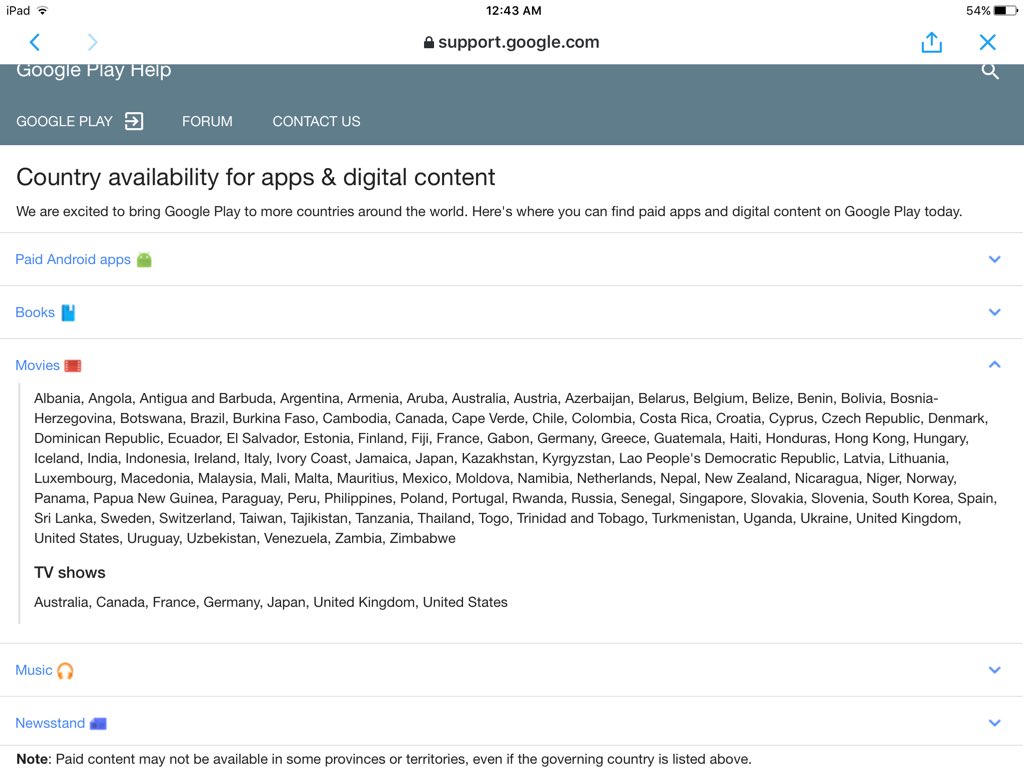Go back with the browser back arrow
The height and width of the screenshot is (768, 1024).
tap(35, 42)
